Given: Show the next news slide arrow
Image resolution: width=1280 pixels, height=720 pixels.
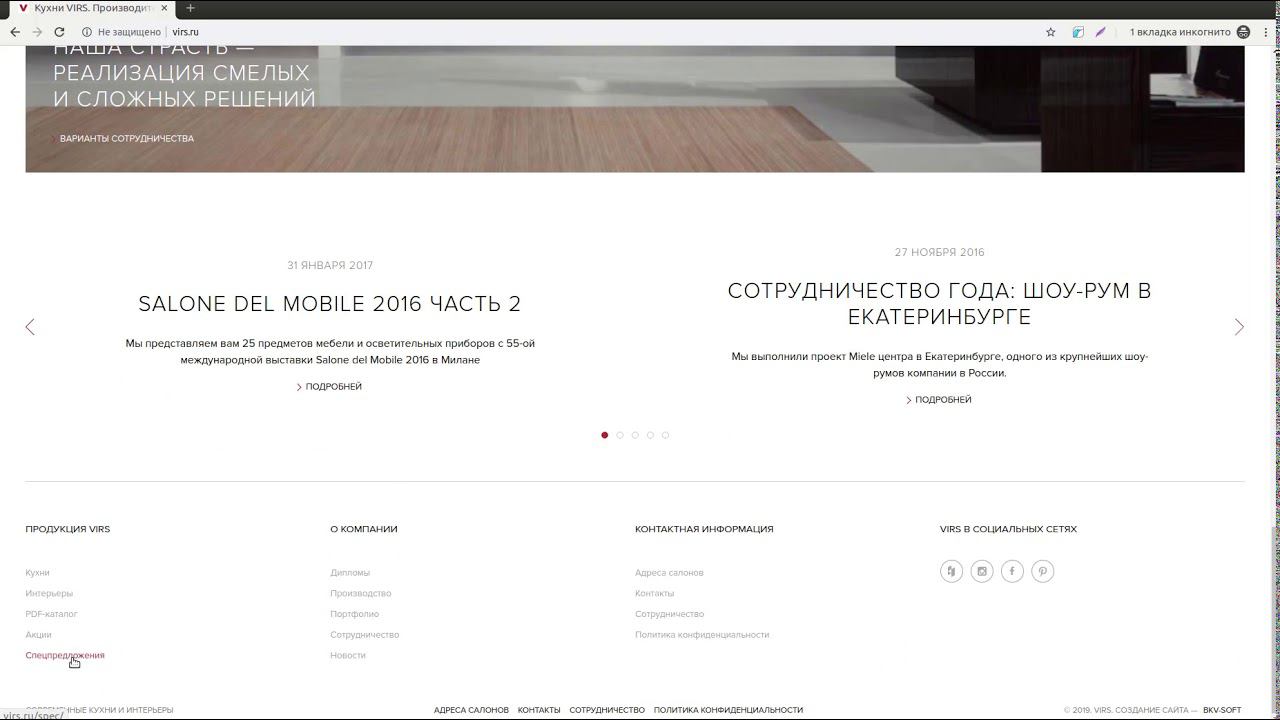Looking at the screenshot, I should pos(1239,327).
